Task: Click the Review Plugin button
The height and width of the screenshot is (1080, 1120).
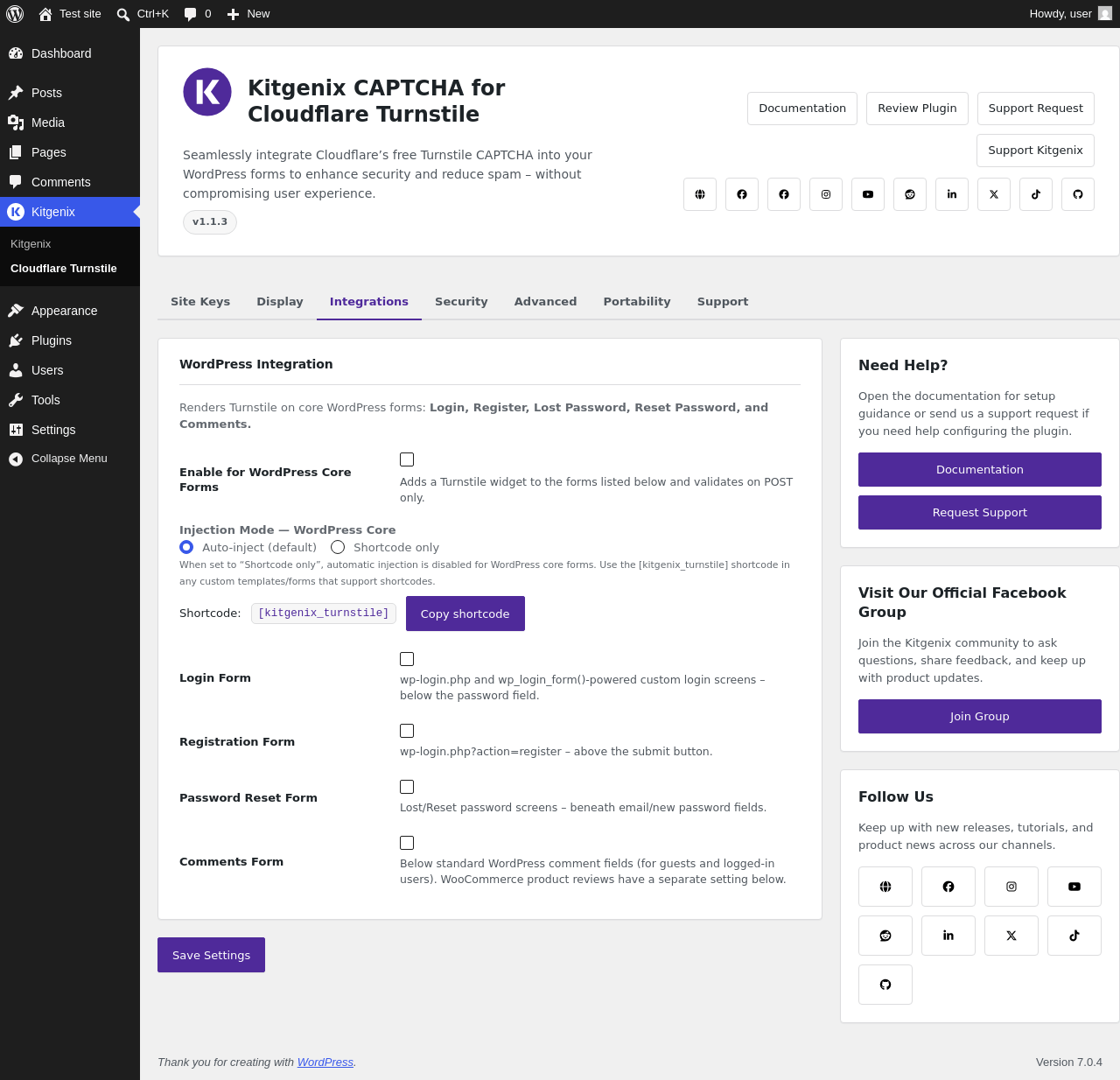Action: pyautogui.click(x=917, y=109)
